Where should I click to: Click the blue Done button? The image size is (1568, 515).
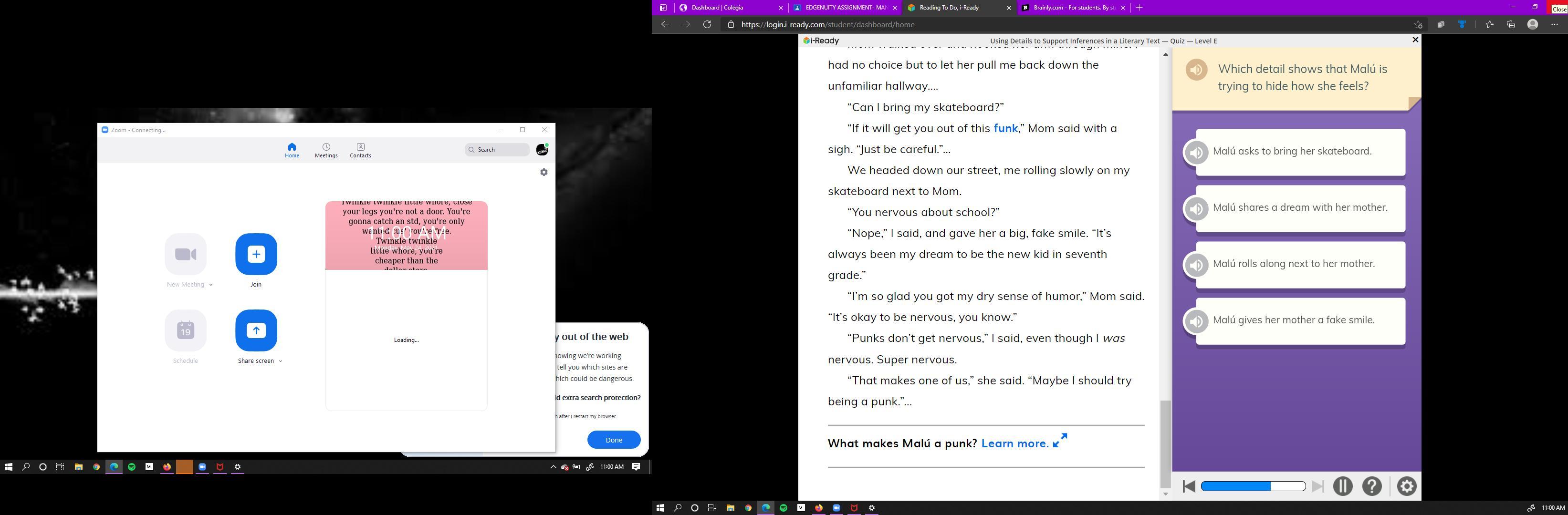[614, 440]
